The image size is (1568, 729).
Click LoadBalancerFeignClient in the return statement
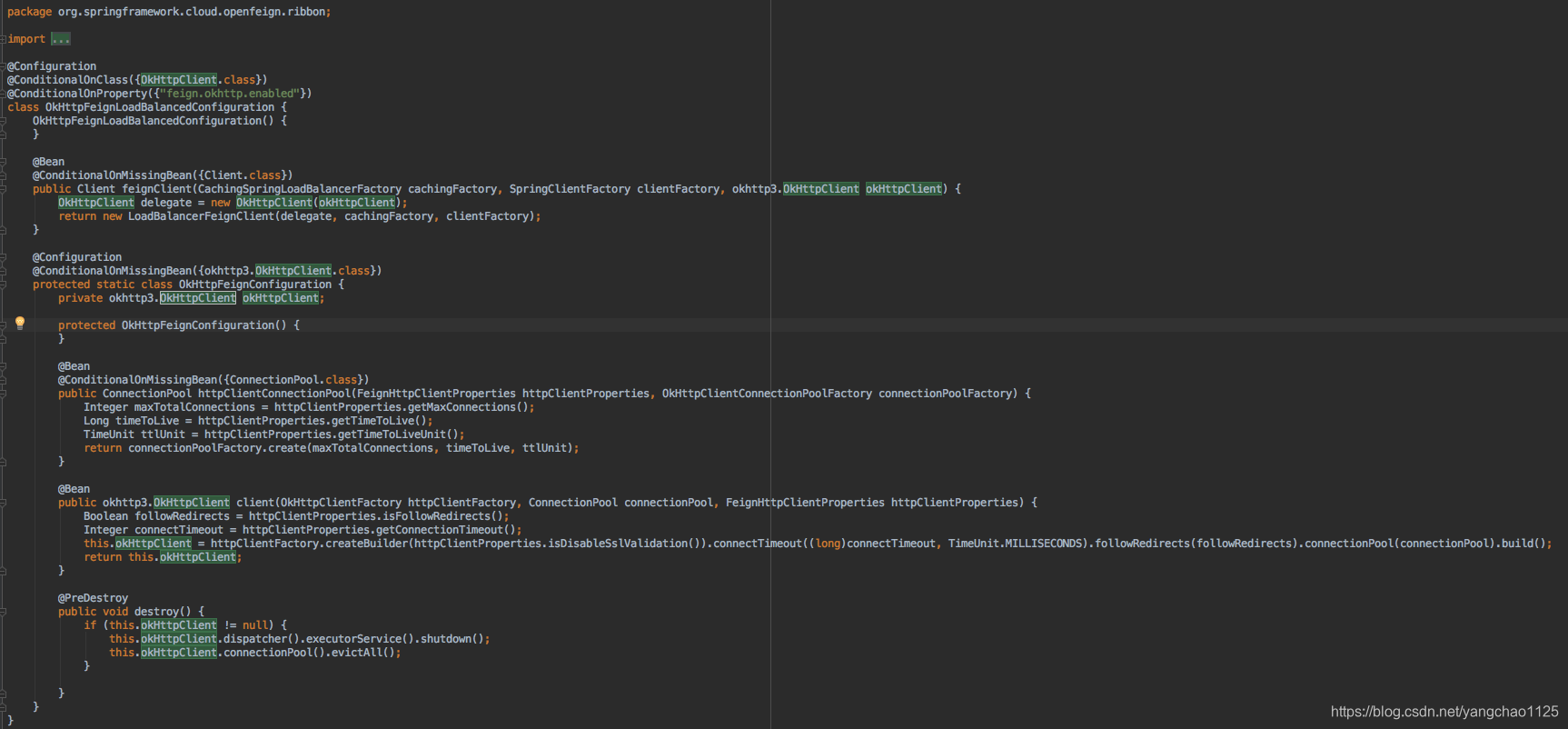tap(201, 216)
